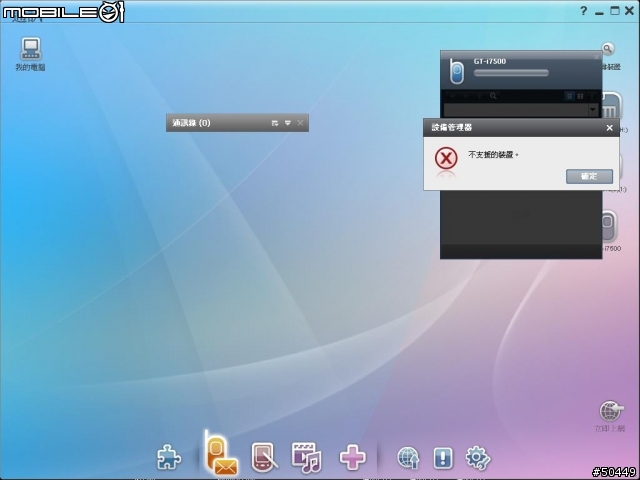Open the path dropdown in GT-i7500 panel
640x480 pixels.
[593, 109]
